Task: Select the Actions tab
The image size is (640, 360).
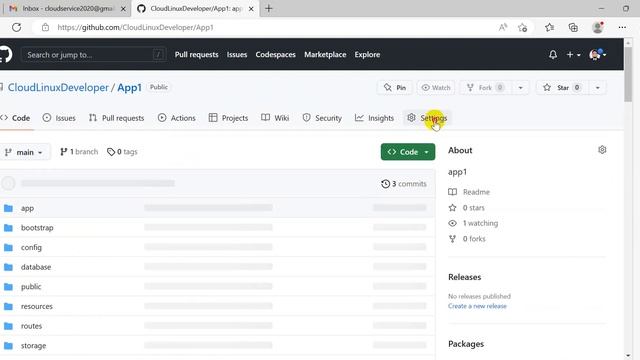Action: click(177, 118)
